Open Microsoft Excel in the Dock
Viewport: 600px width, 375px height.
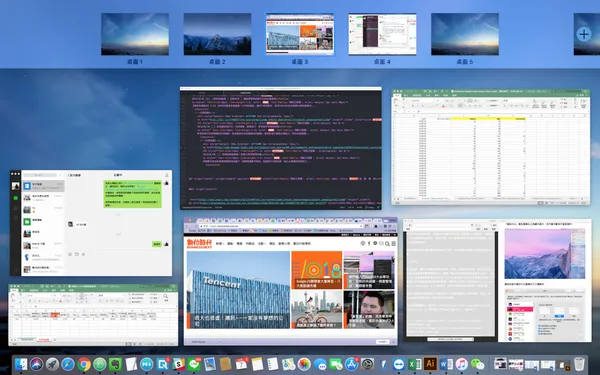tap(414, 364)
